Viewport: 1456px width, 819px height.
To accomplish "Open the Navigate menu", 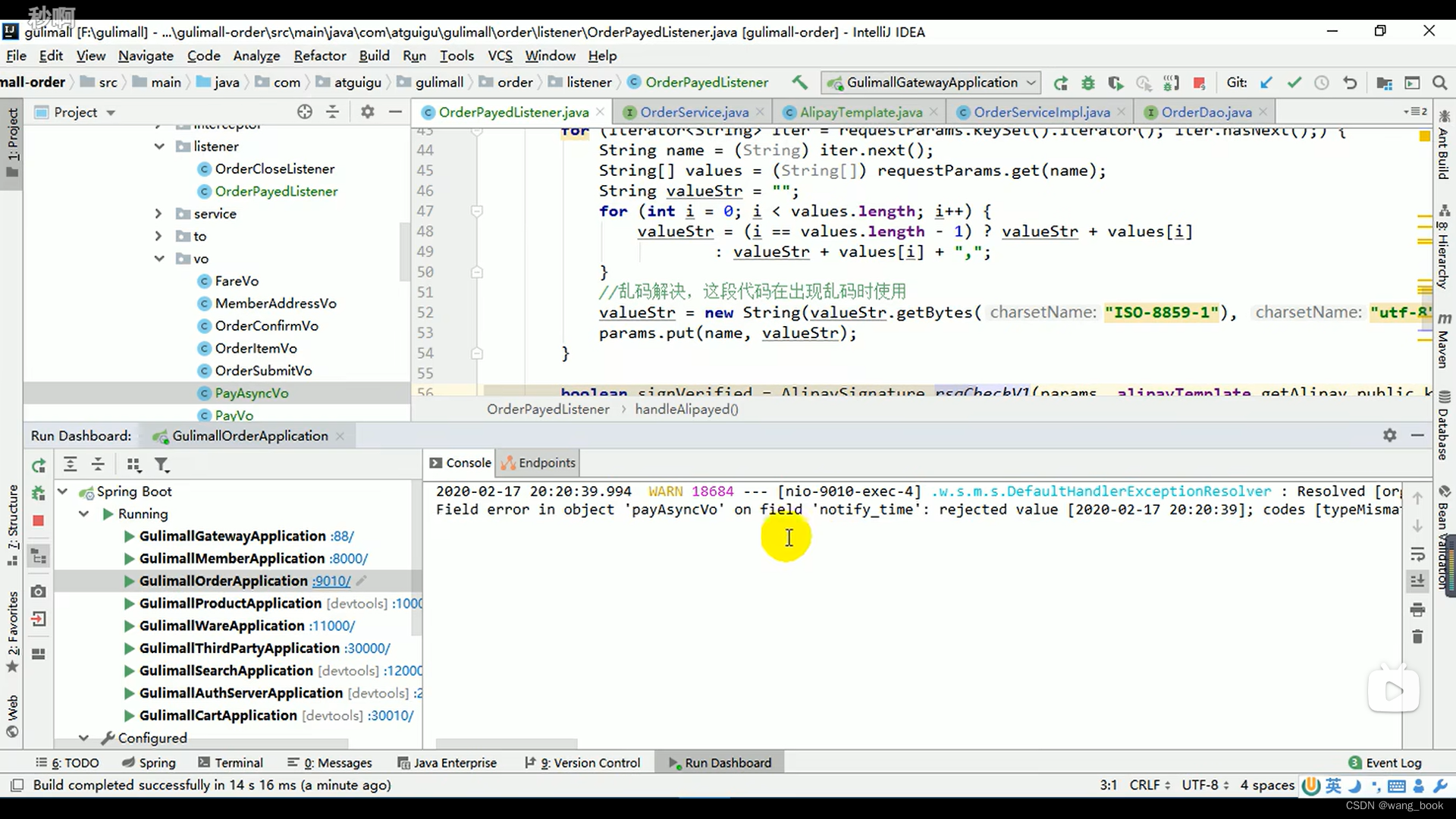I will pyautogui.click(x=146, y=55).
